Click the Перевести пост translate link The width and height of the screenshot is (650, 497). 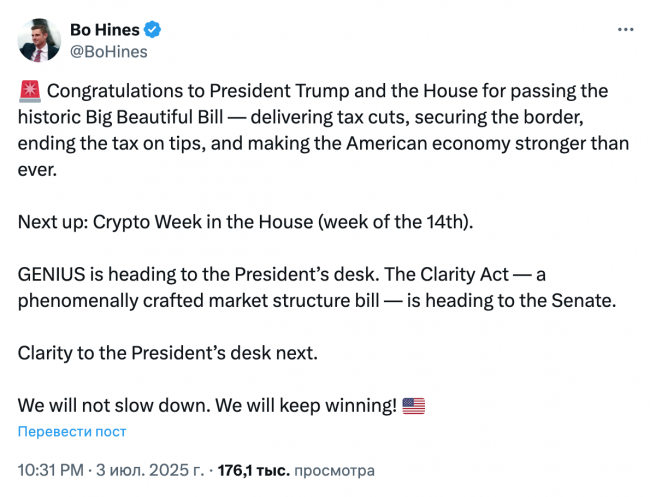72,432
